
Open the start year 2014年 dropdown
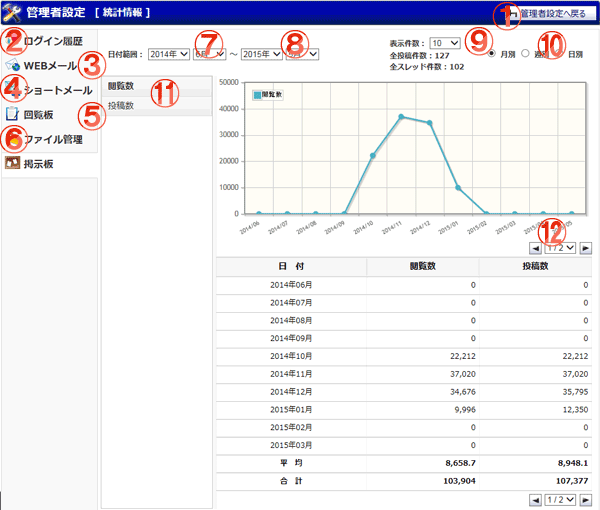click(167, 54)
